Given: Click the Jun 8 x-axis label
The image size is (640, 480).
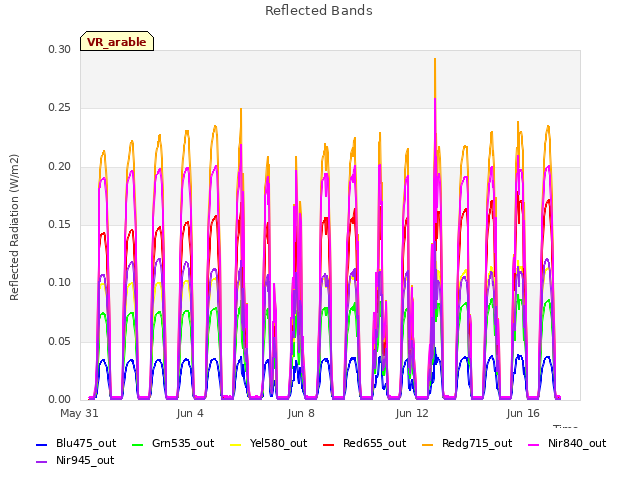Looking at the screenshot, I should pos(301,413).
